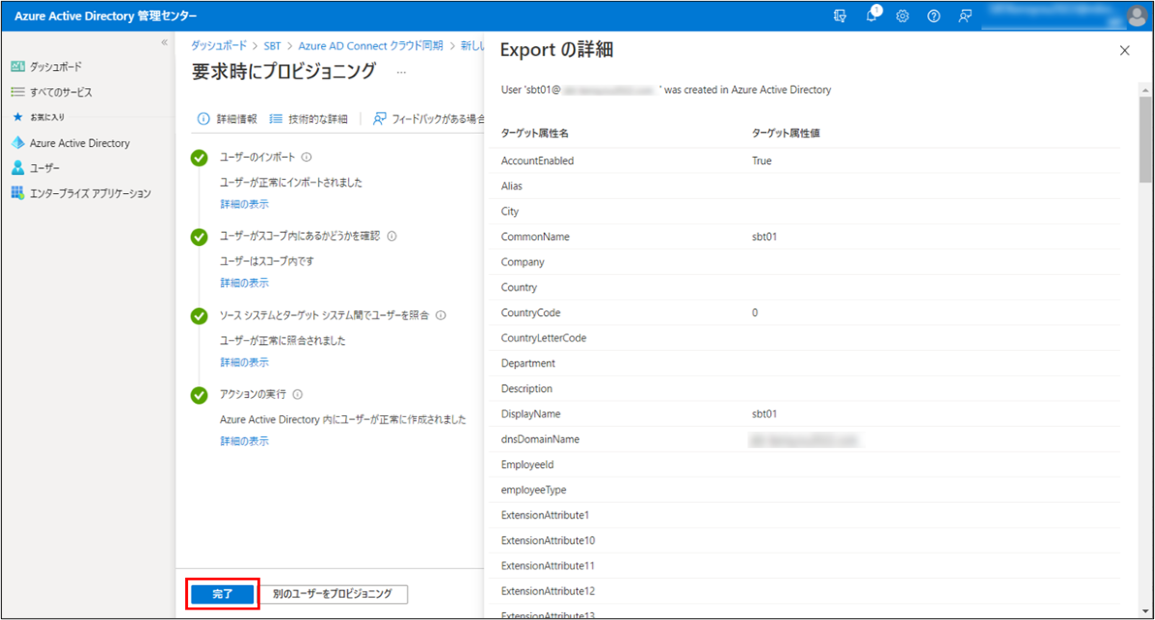Open the Cloud Shell icon in header
Screen dimensions: 1155x620
(x=840, y=16)
